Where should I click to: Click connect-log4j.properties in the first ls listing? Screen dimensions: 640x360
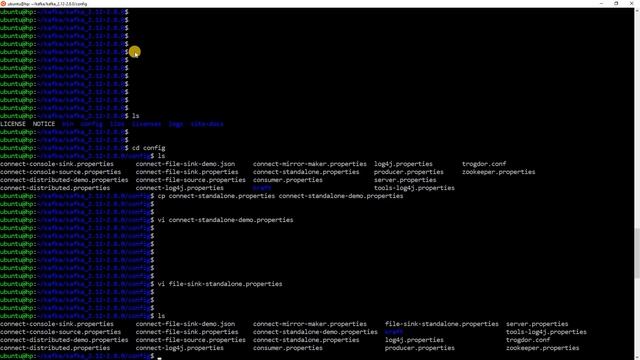click(180, 188)
